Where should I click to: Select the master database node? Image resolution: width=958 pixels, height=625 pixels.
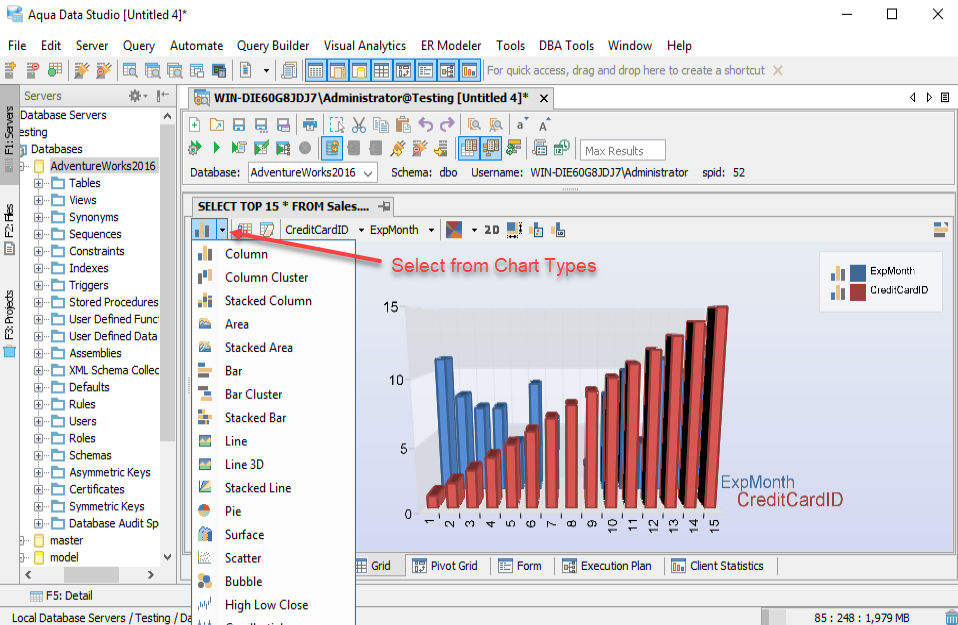click(x=66, y=540)
